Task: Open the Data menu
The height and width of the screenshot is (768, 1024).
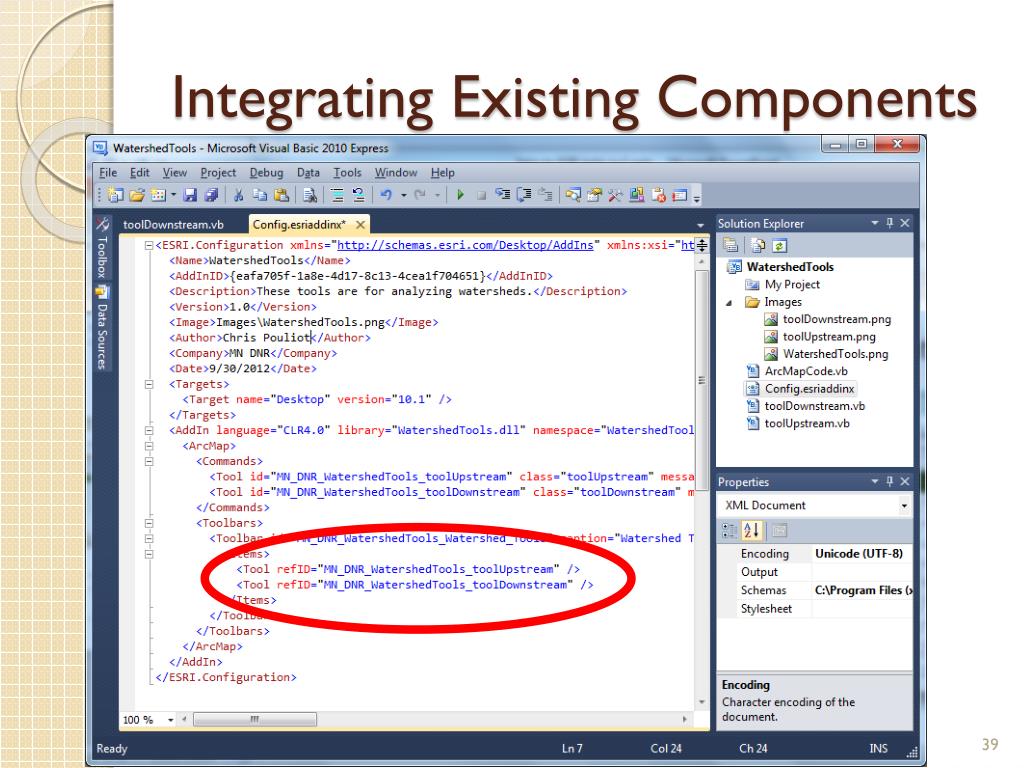Action: pos(308,172)
